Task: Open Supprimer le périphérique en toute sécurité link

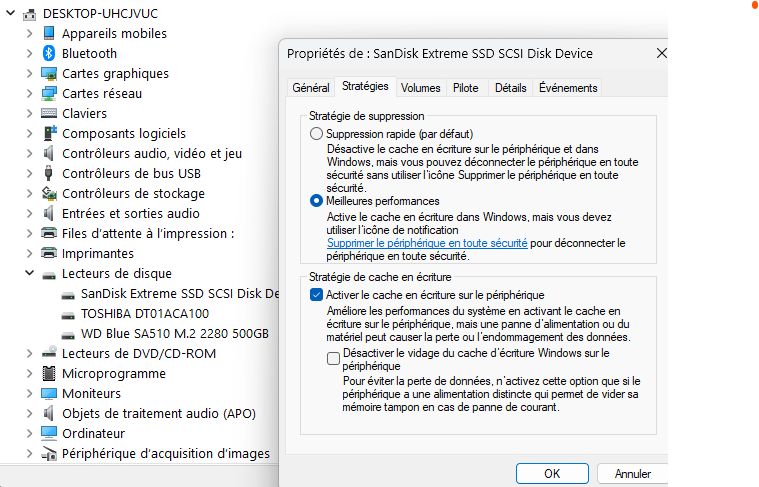Action: [x=427, y=243]
